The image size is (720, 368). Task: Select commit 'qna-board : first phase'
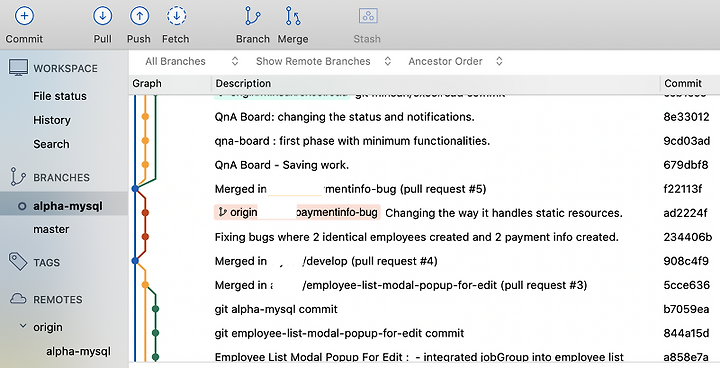coord(352,141)
